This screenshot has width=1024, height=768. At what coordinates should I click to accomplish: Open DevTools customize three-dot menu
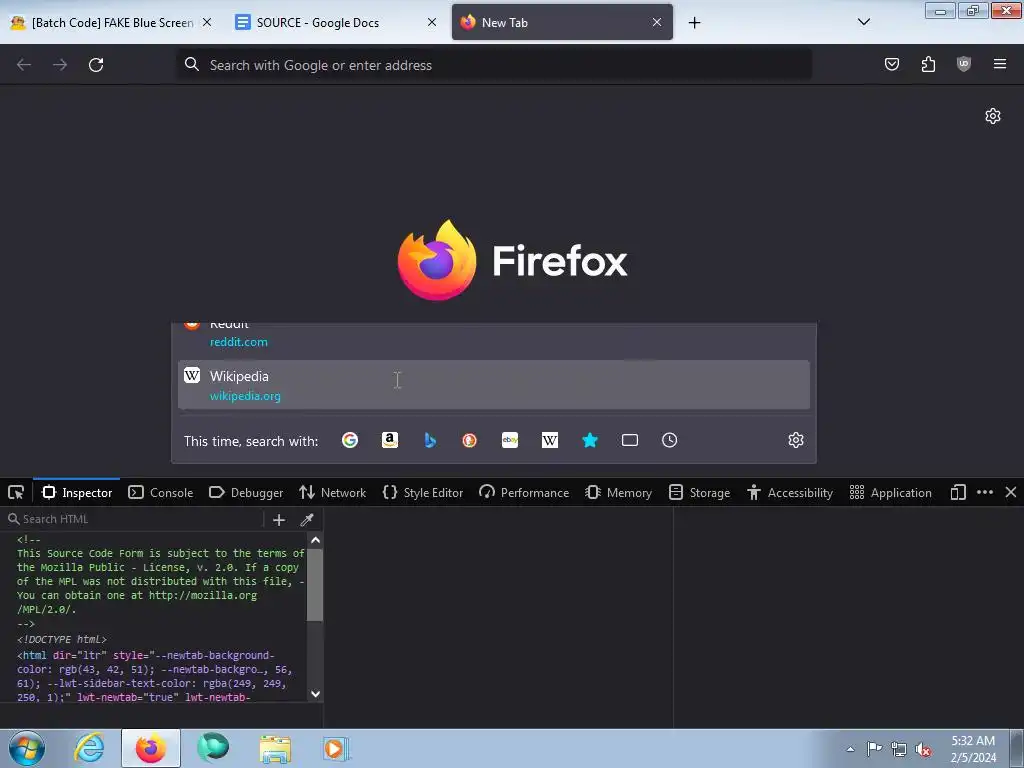click(x=985, y=492)
